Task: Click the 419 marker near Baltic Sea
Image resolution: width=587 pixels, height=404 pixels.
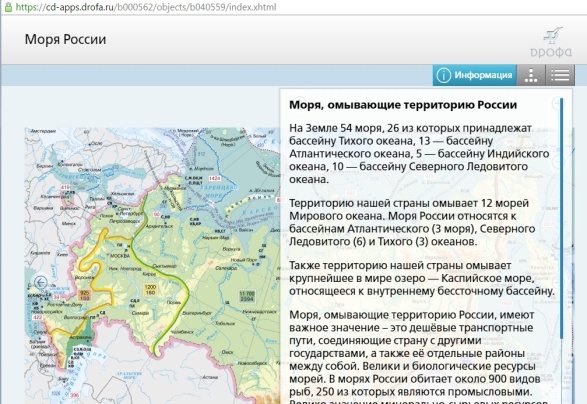Action: pyautogui.click(x=65, y=187)
